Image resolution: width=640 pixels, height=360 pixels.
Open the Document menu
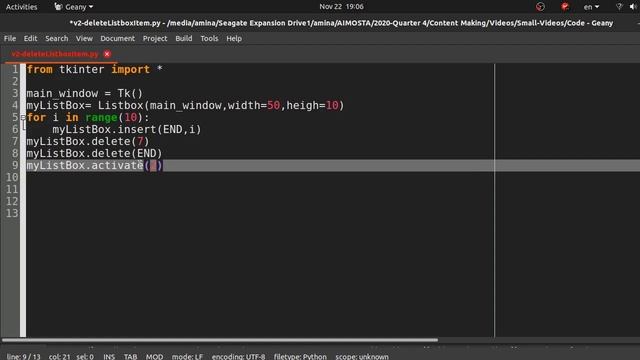(x=118, y=38)
